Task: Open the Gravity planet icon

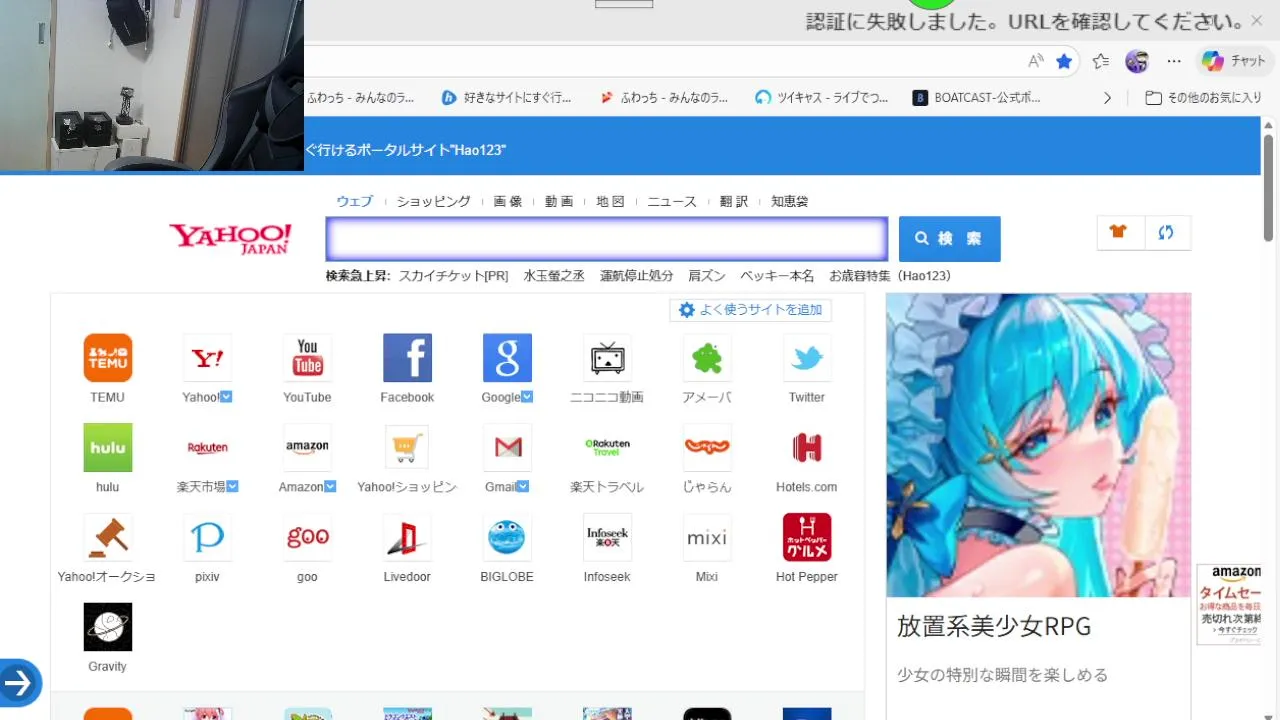Action: 108,628
